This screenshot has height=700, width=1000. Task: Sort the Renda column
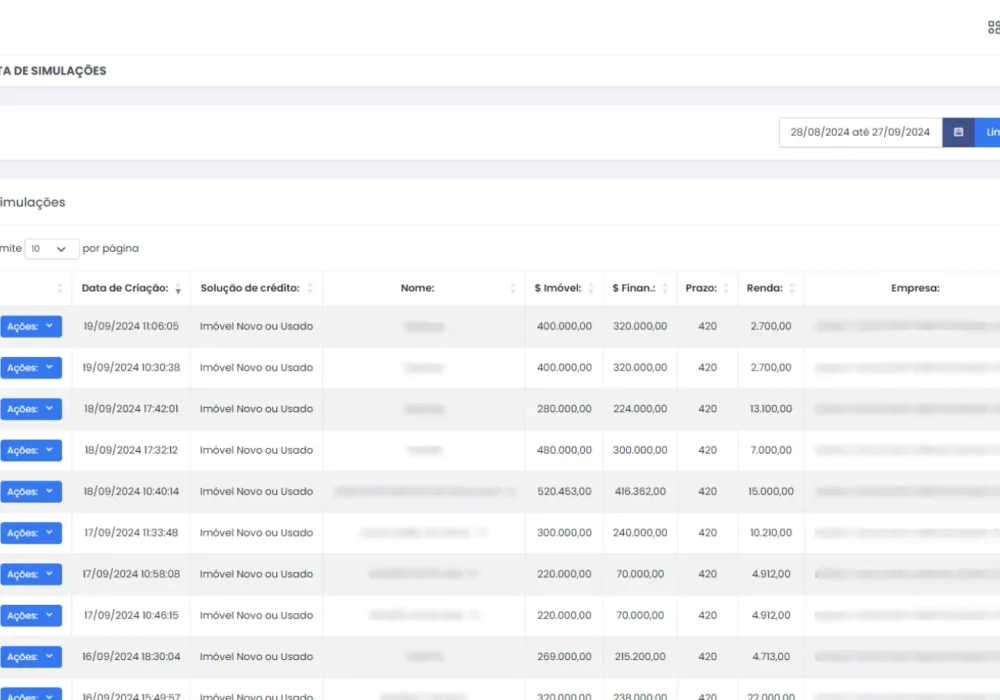(792, 288)
